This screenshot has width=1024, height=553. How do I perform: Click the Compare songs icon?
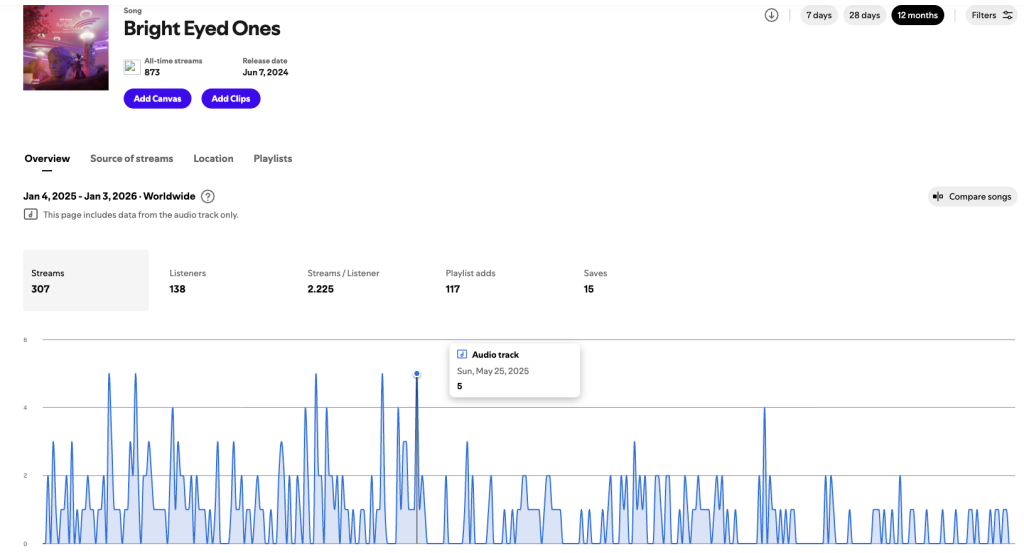click(938, 197)
